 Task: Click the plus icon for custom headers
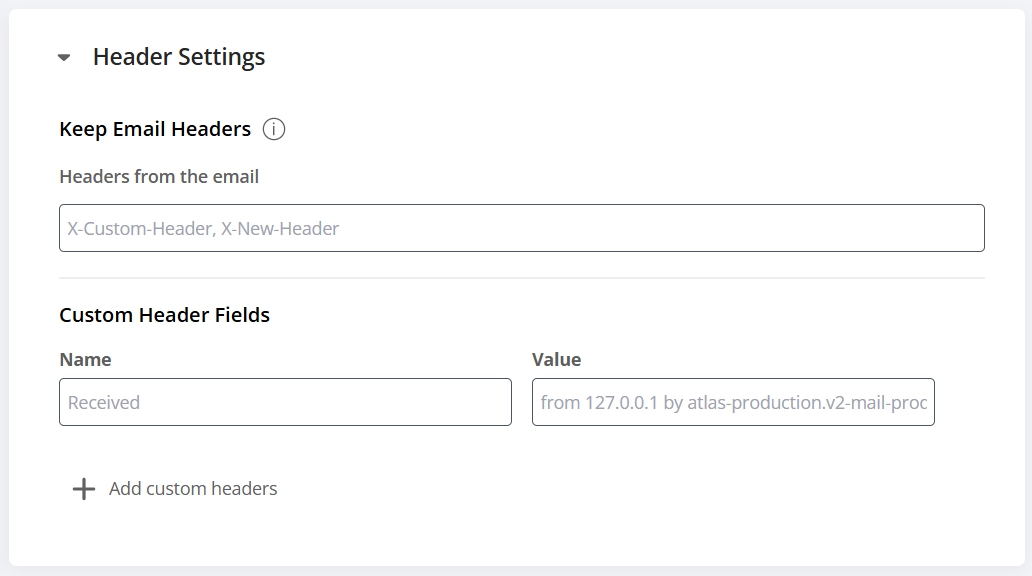(84, 489)
